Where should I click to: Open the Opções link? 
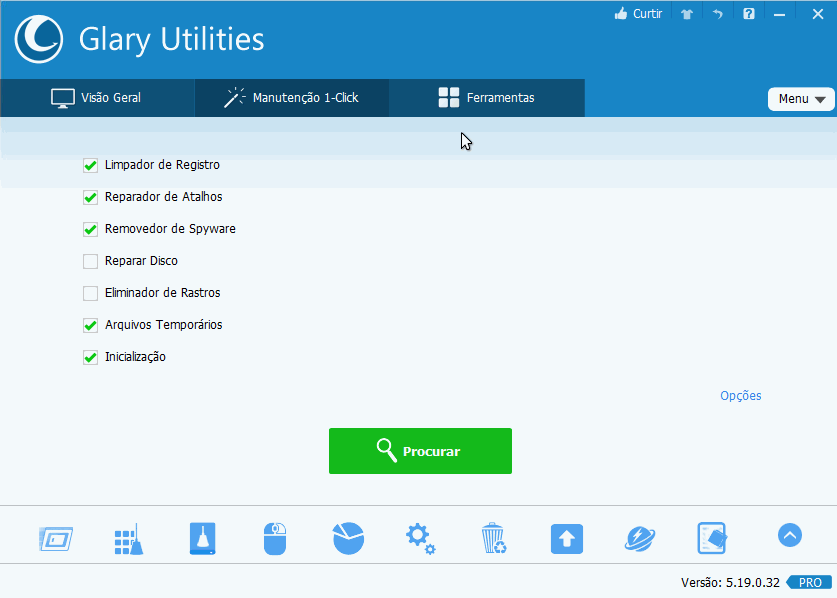(x=740, y=396)
